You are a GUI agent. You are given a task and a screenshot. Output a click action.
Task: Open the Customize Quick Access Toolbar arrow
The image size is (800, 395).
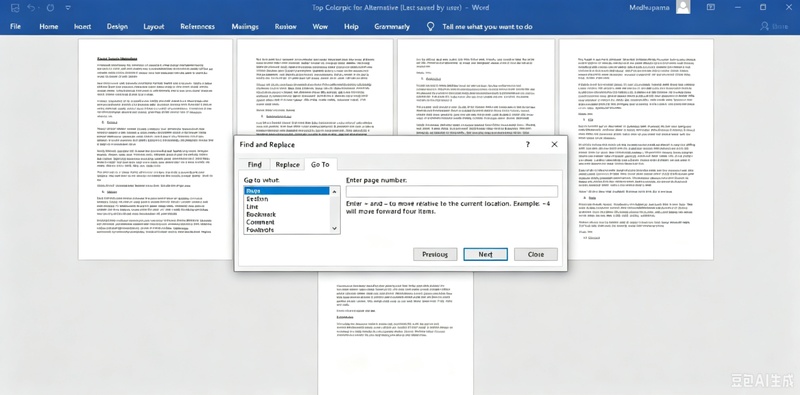68,8
